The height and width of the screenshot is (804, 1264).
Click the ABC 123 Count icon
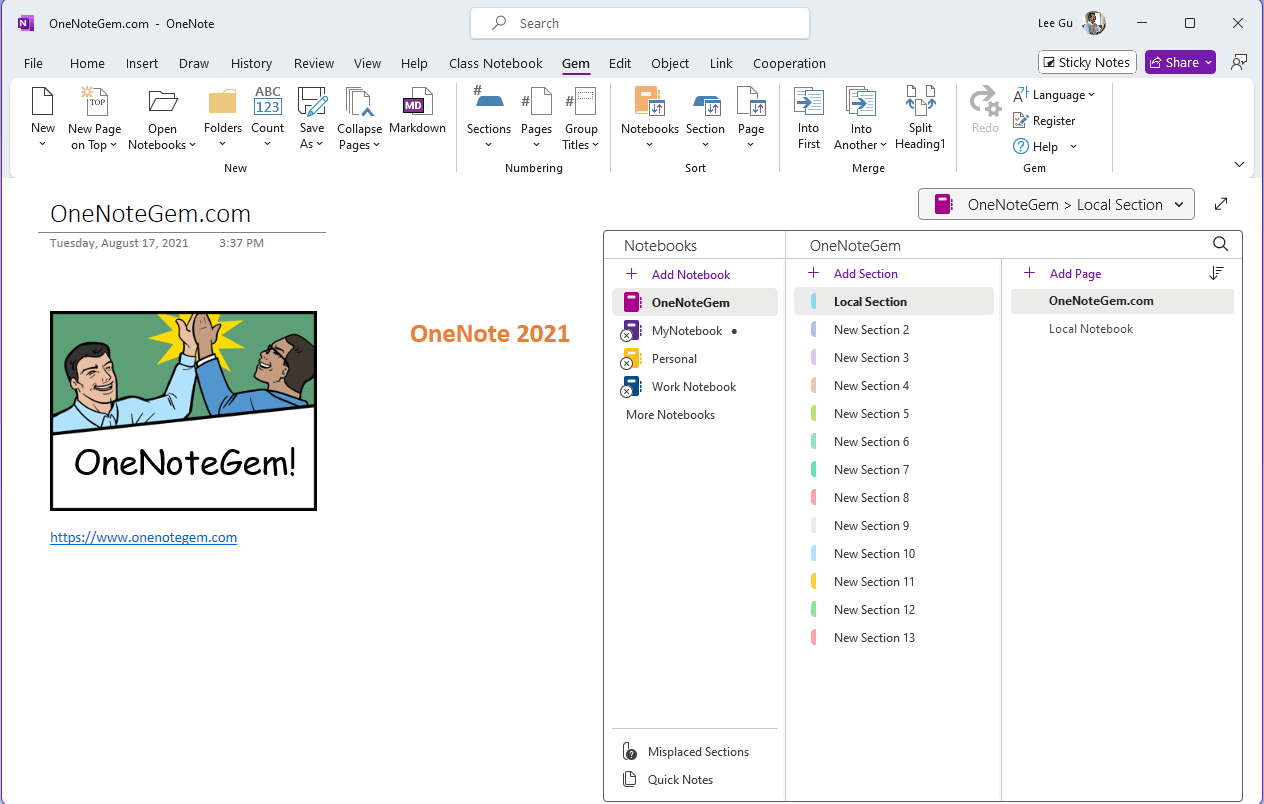pos(268,102)
